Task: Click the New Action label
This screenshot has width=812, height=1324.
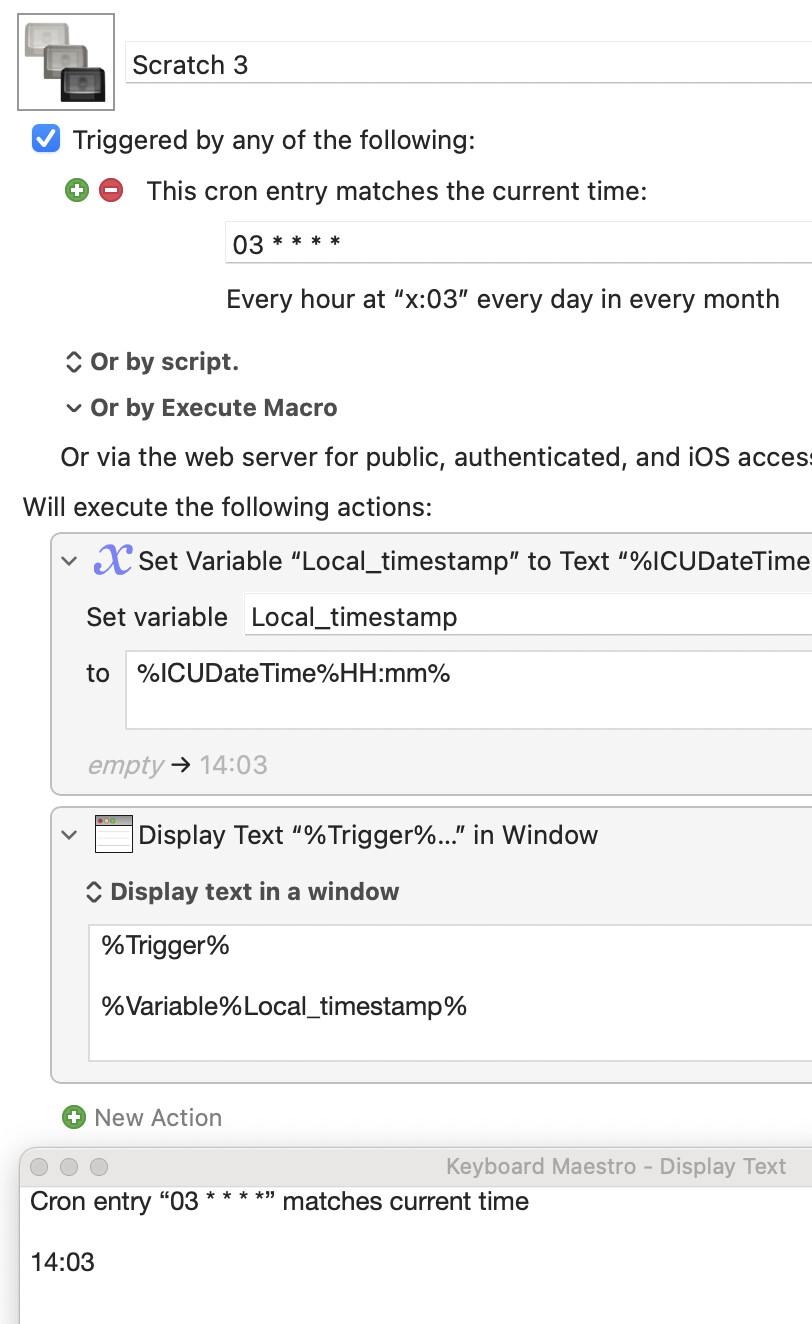Action: 158,1117
